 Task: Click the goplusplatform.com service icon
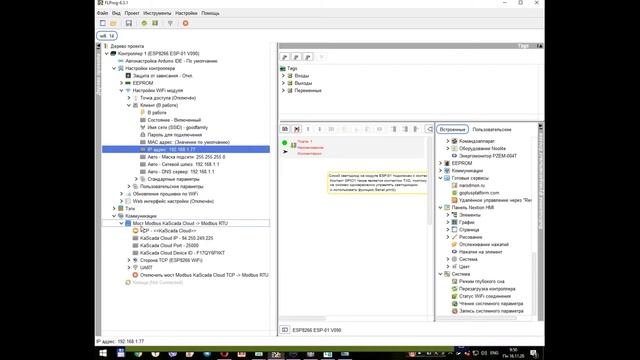click(454, 193)
